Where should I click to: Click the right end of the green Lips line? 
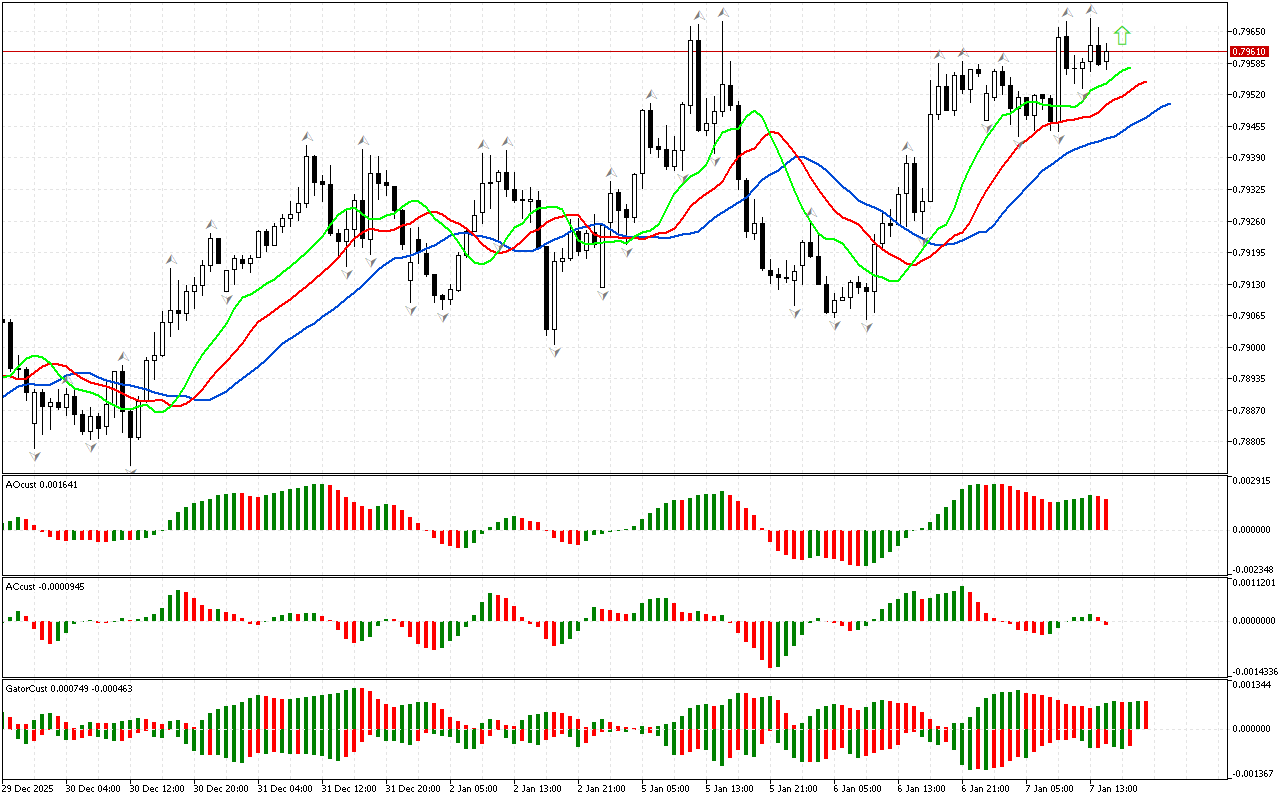tap(1130, 68)
